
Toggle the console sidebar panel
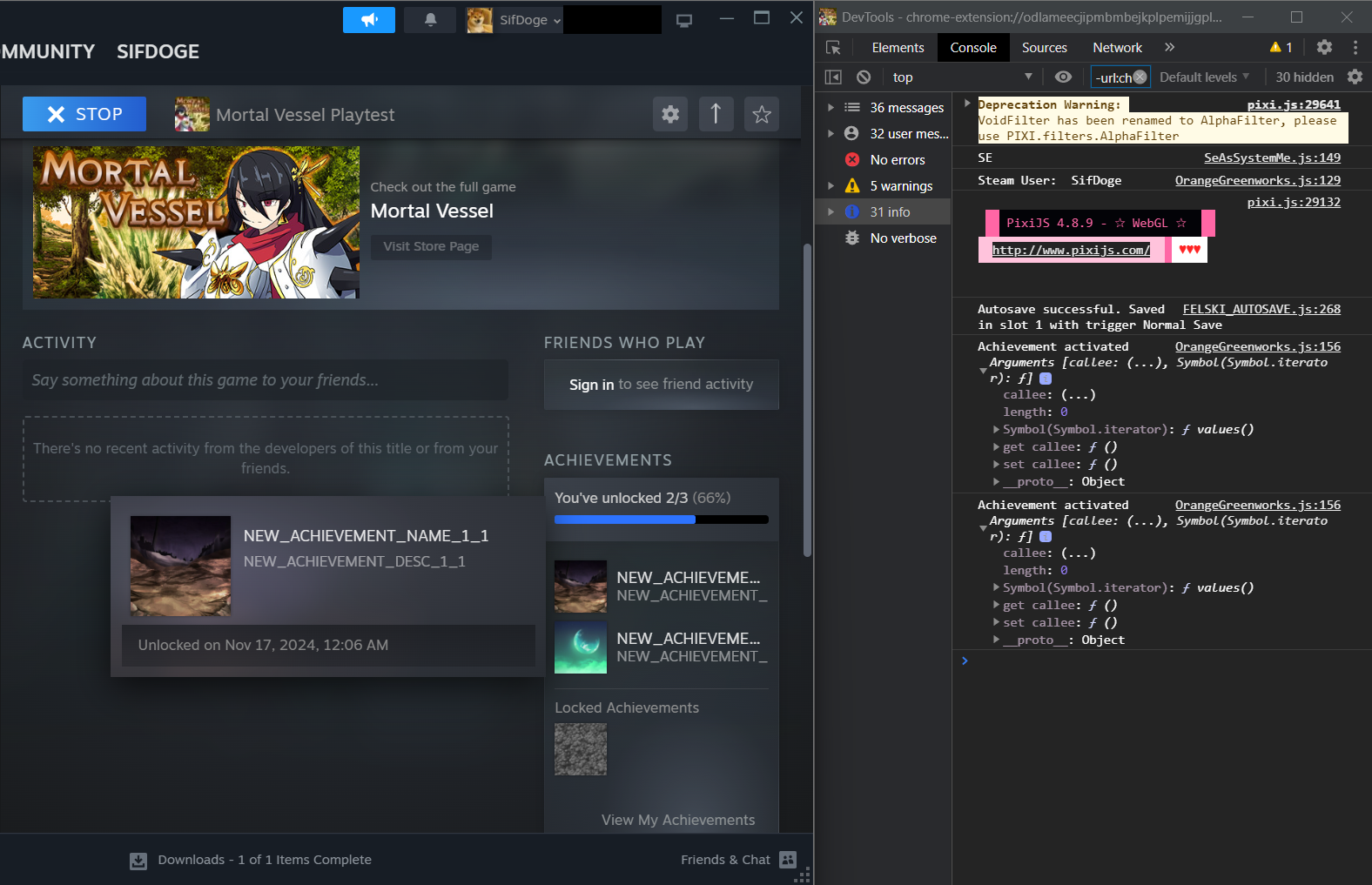point(833,77)
